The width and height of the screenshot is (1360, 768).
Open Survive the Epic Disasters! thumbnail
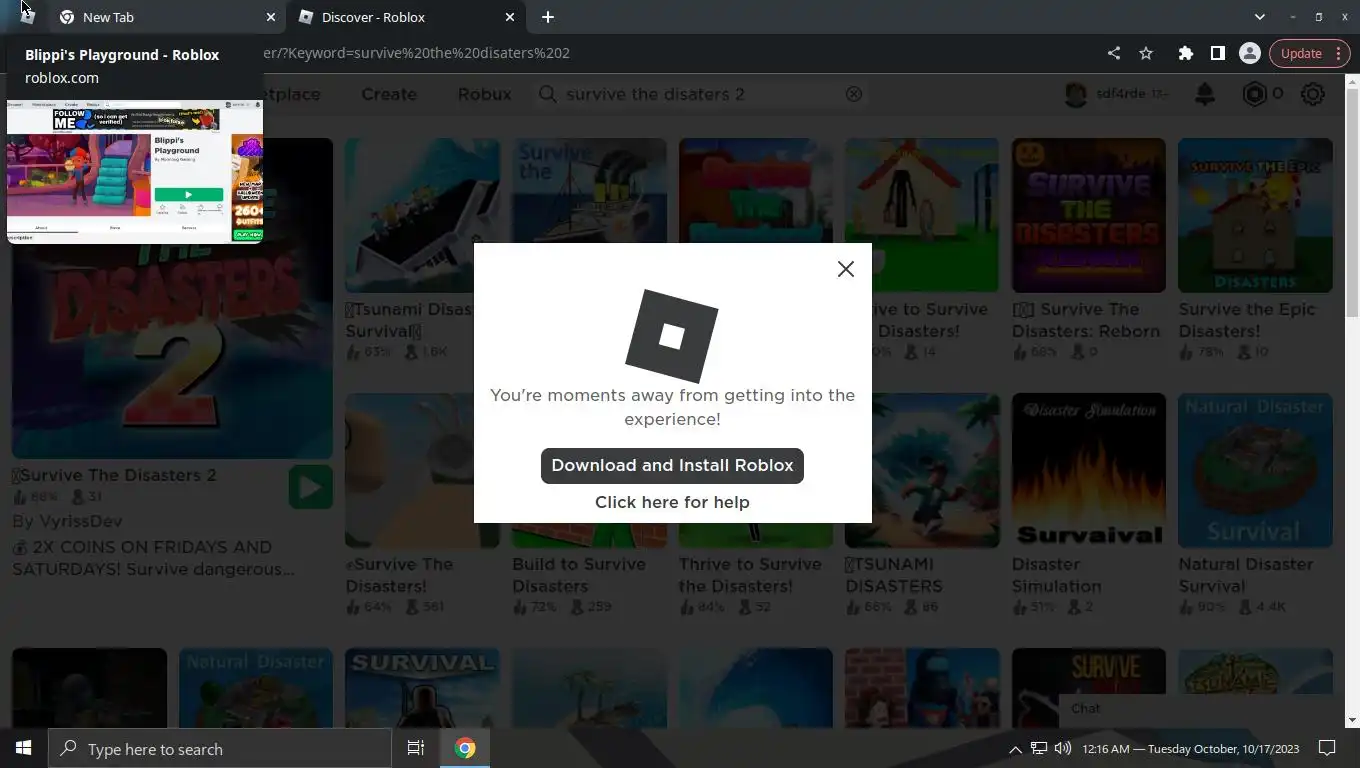1255,215
